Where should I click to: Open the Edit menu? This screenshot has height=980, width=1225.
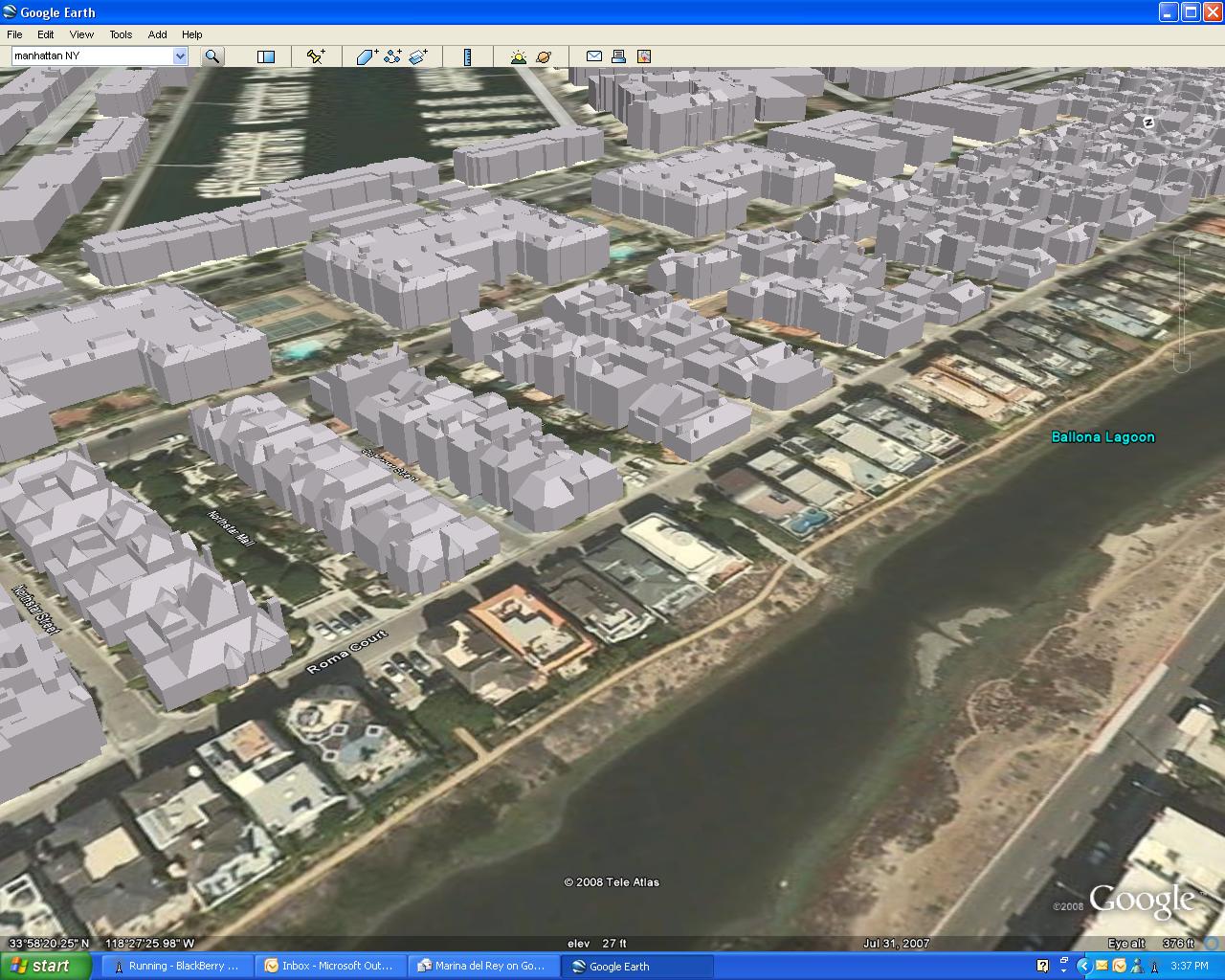(46, 34)
